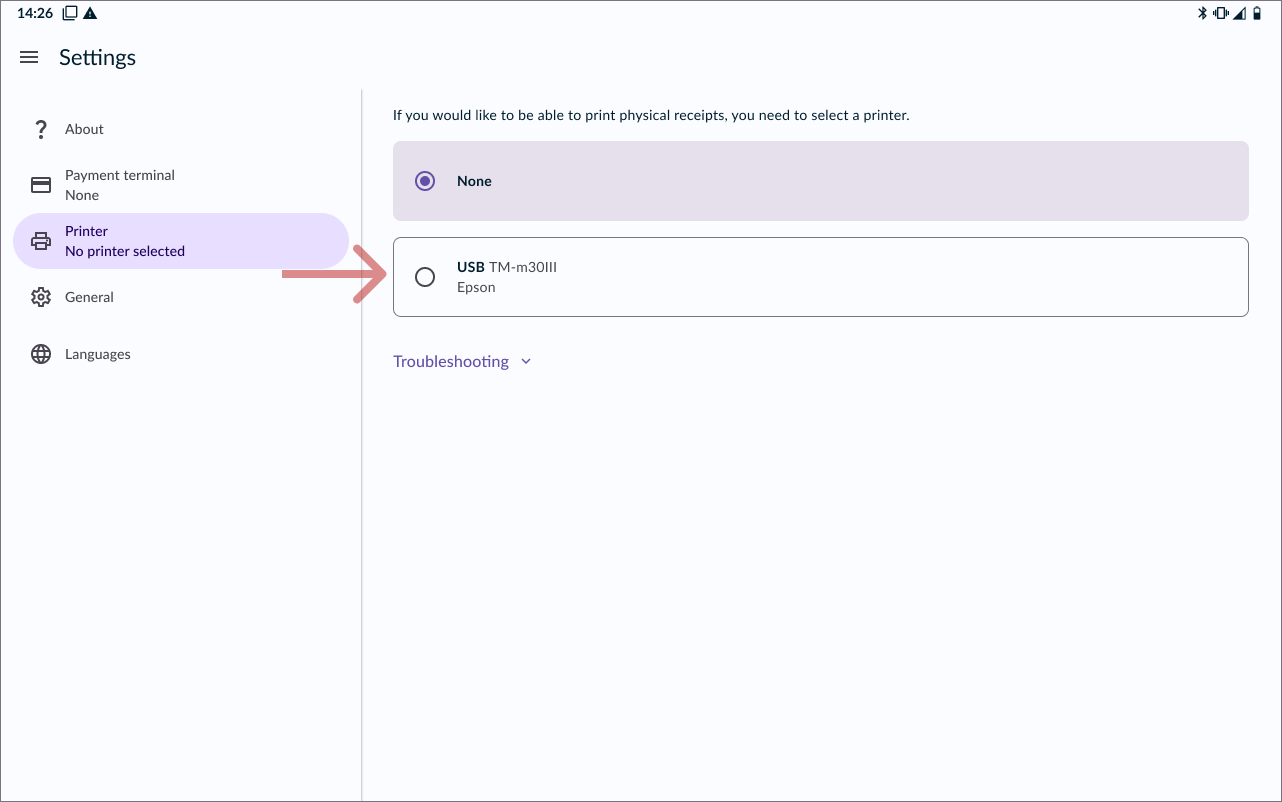Open the About settings section

pyautogui.click(x=180, y=129)
